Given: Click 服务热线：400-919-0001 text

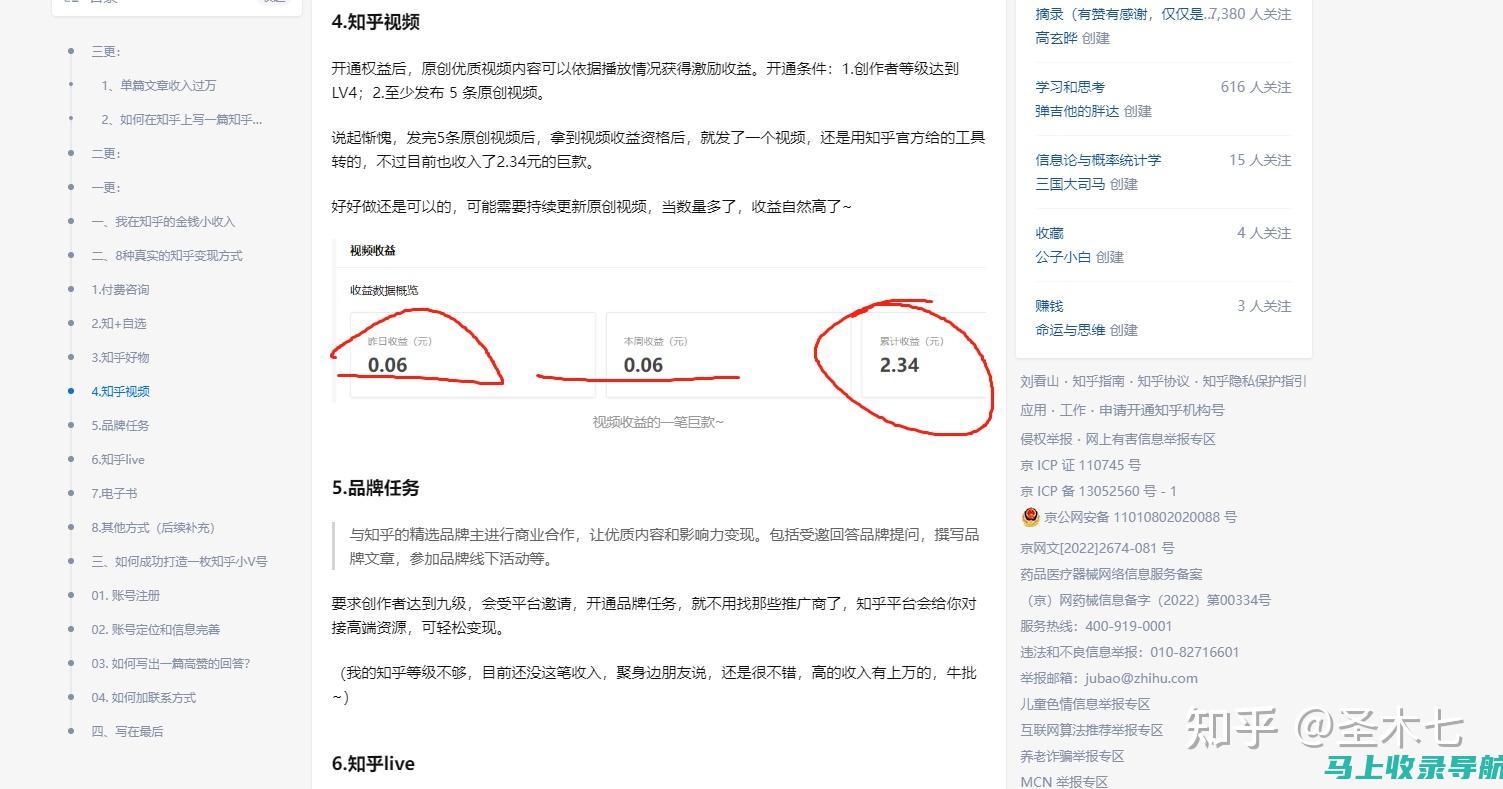Looking at the screenshot, I should pos(1096,626).
